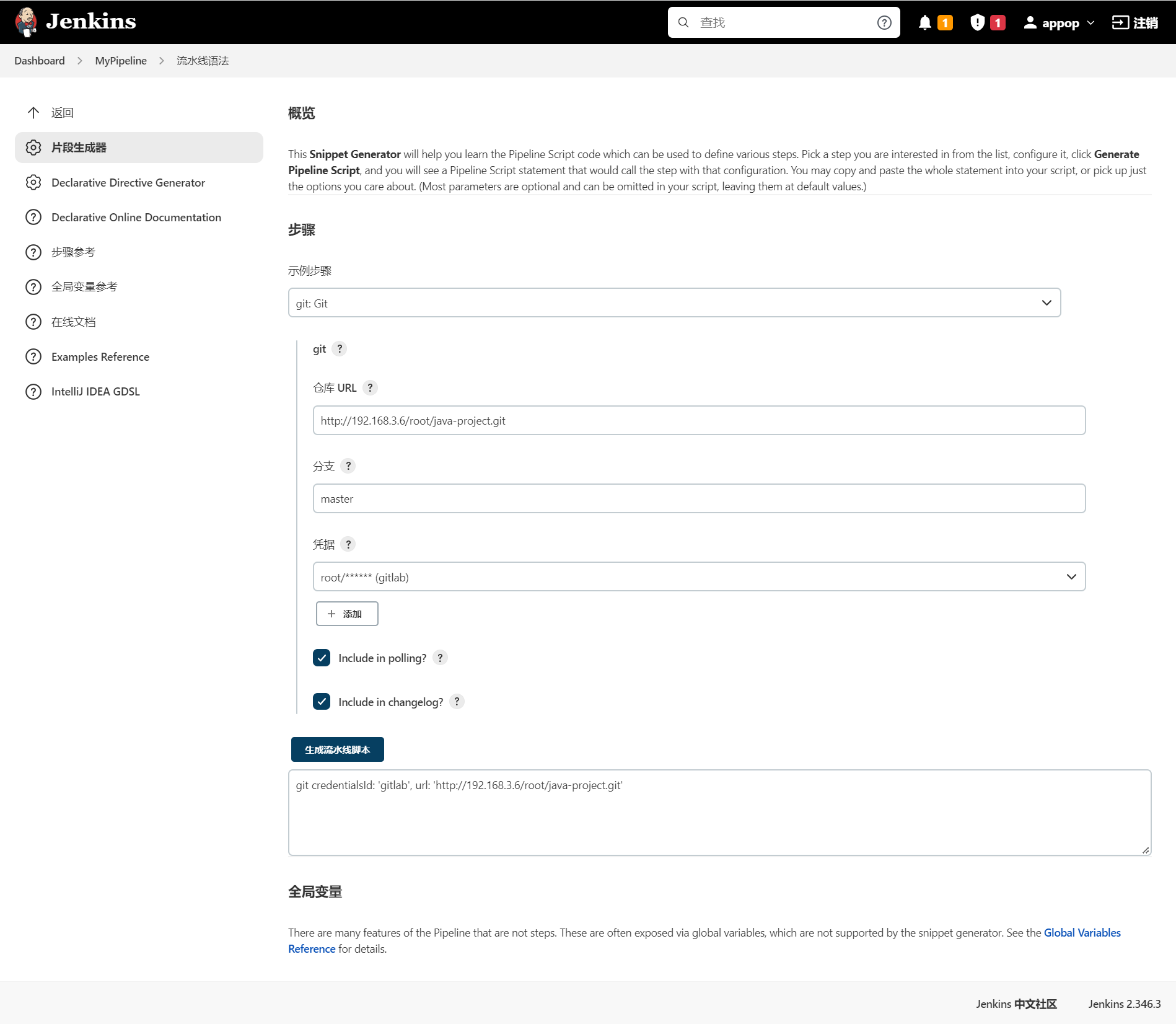The width and height of the screenshot is (1176, 1024).
Task: Click the help icon beside 仓库 URL
Action: coord(370,388)
